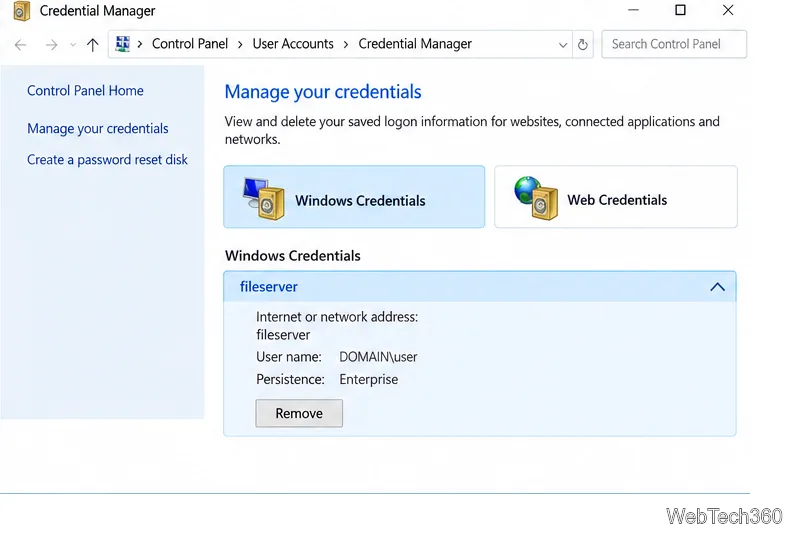
Task: Click the Control Panel icon in address bar
Action: click(x=122, y=44)
